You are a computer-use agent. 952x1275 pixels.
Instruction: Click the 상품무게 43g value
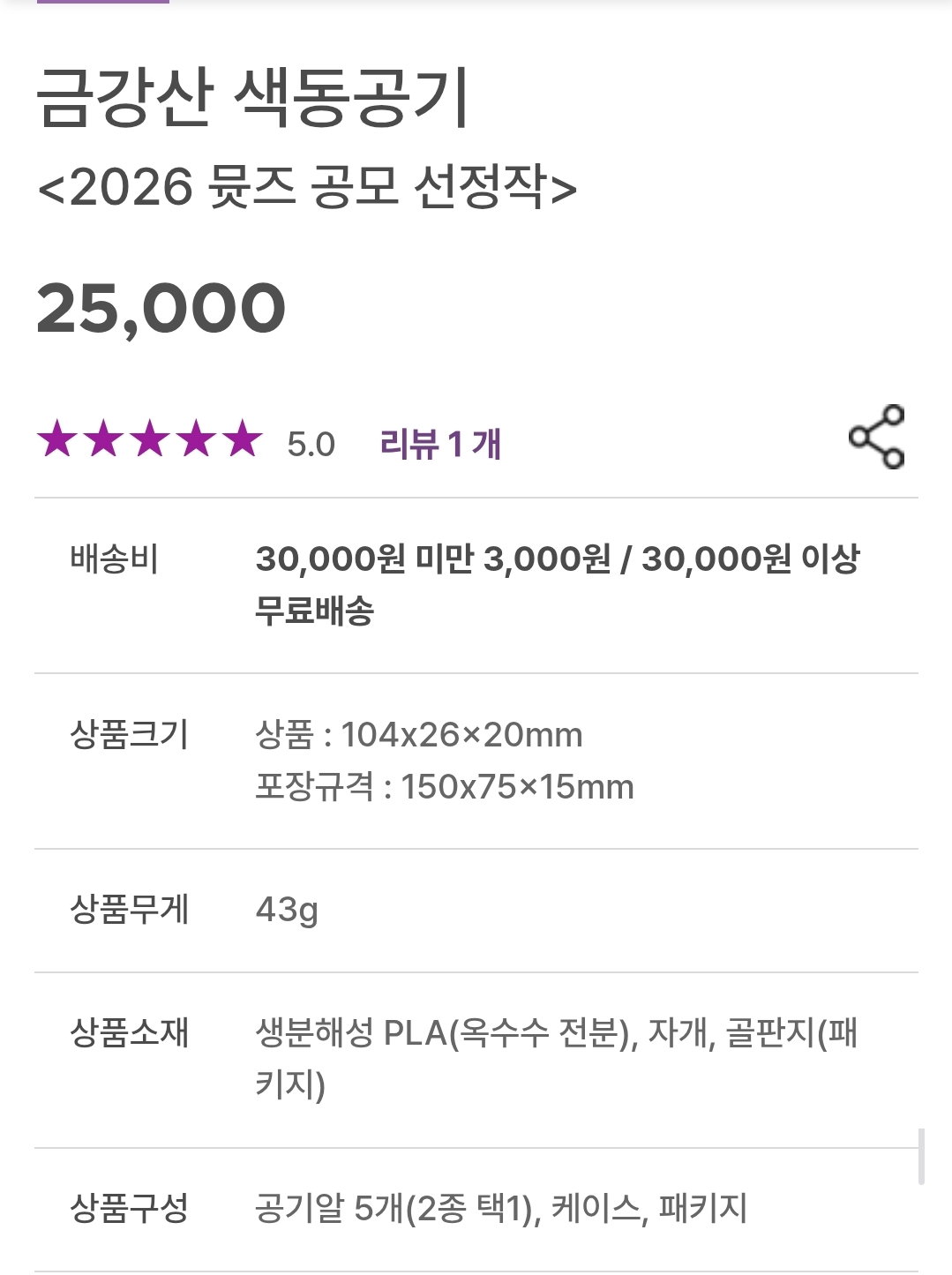[x=287, y=910]
